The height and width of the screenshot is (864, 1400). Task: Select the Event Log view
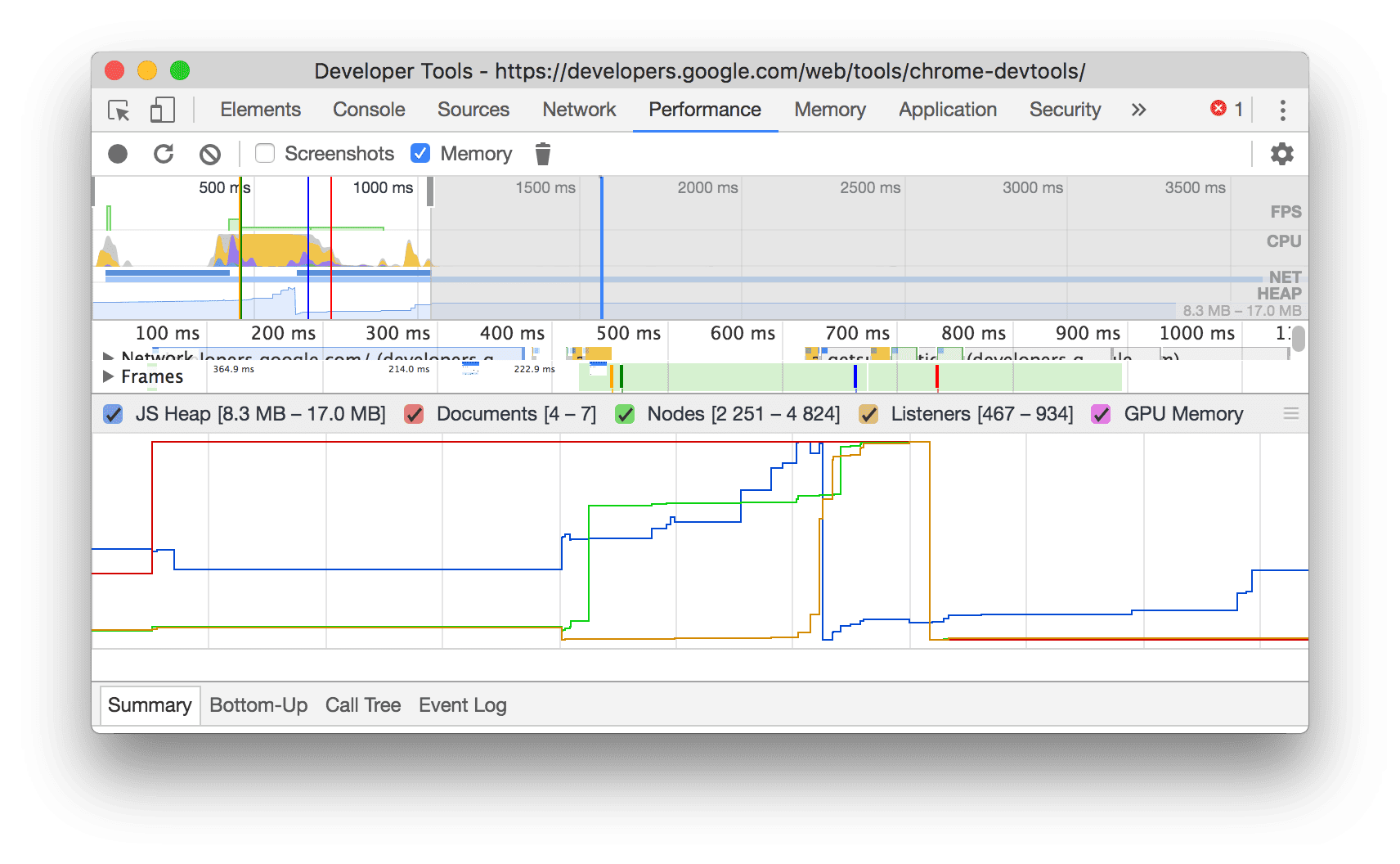pyautogui.click(x=462, y=704)
